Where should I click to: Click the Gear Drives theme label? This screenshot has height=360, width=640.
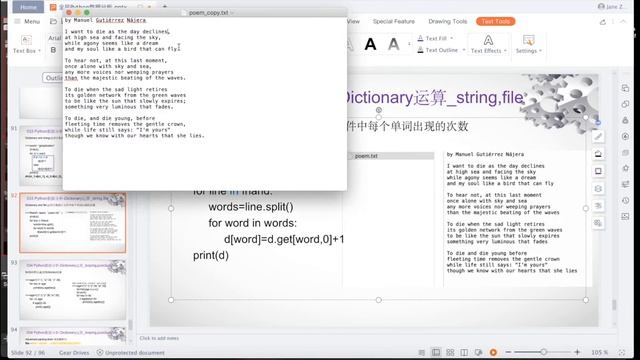[x=74, y=352]
